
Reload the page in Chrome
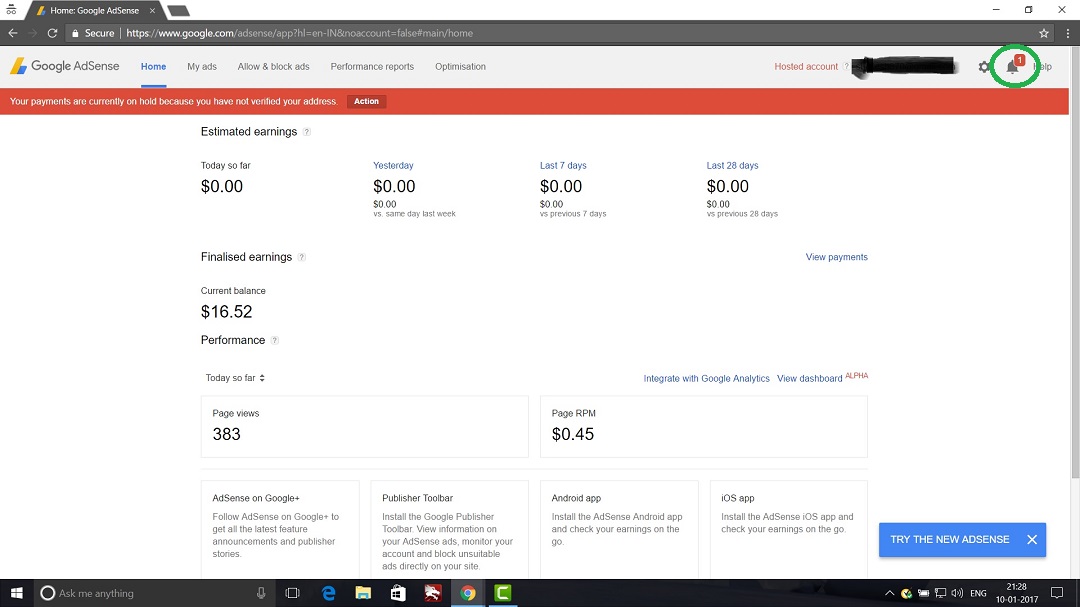point(52,33)
